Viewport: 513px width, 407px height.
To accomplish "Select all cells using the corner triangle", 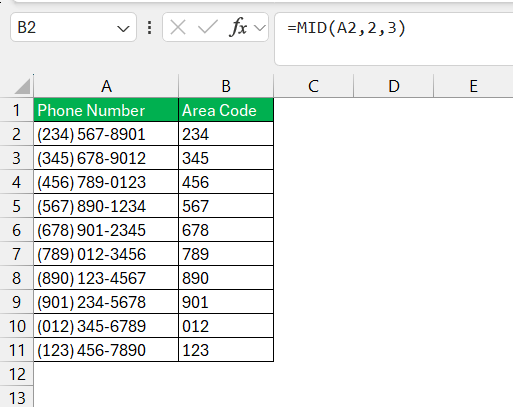I will point(22,86).
